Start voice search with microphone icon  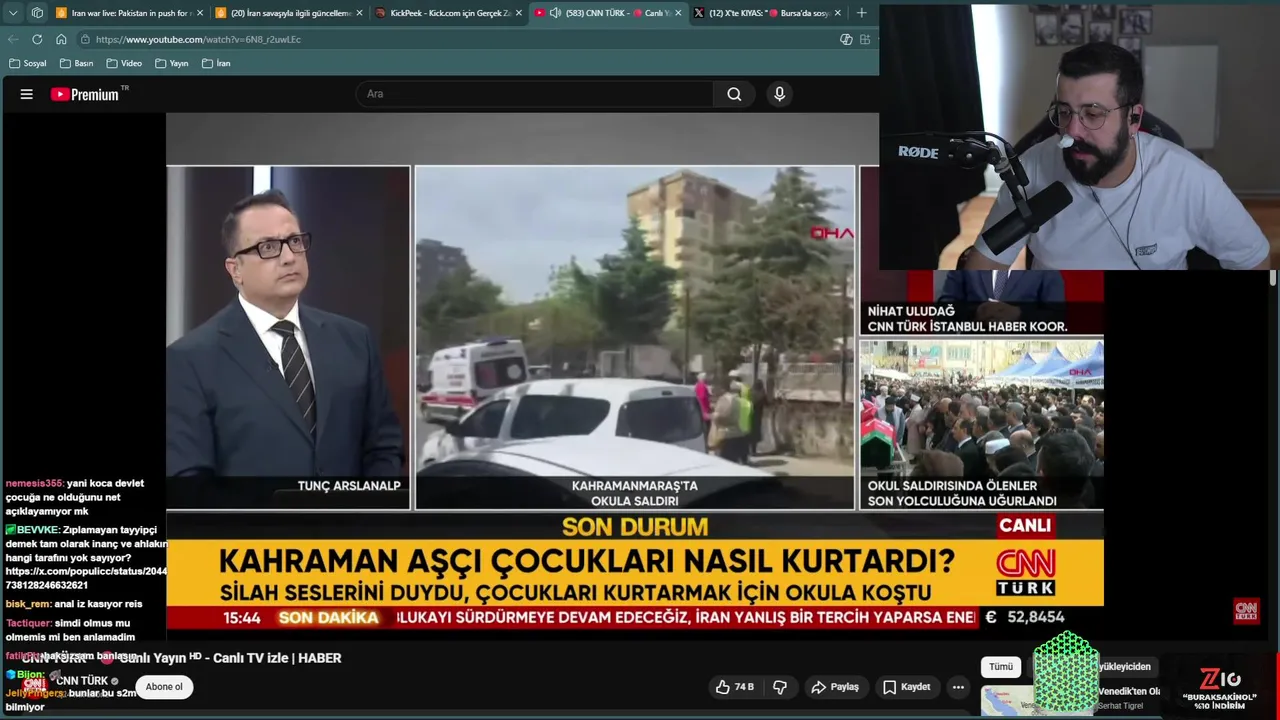[780, 94]
